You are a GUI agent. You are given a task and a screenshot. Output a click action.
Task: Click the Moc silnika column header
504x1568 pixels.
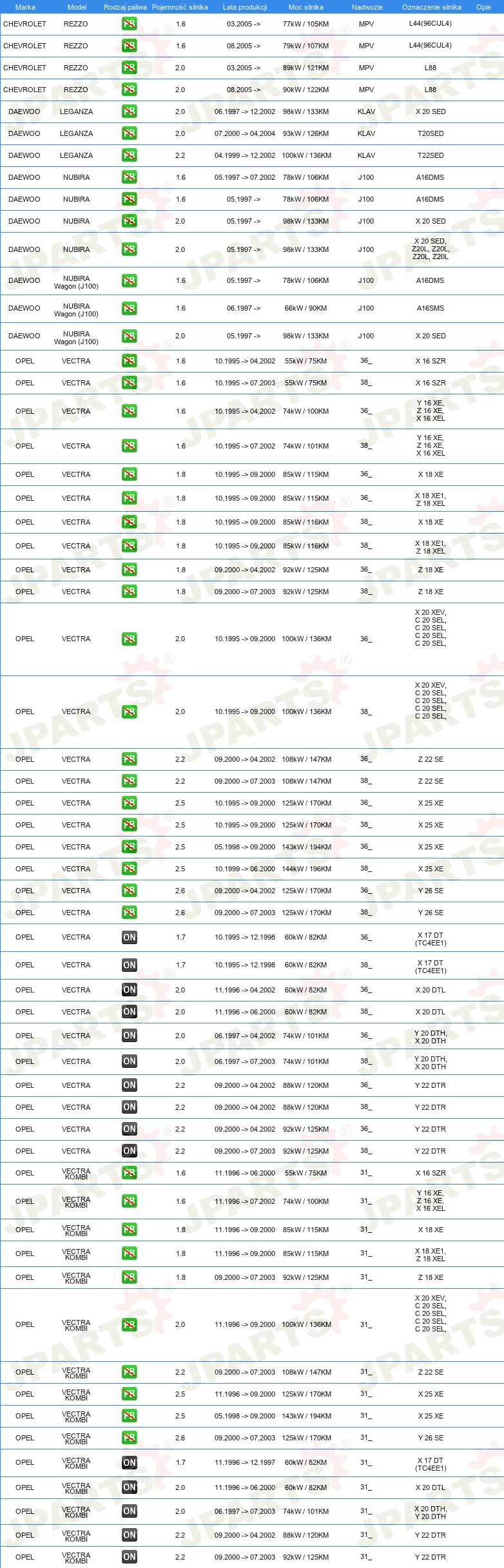tap(306, 7)
